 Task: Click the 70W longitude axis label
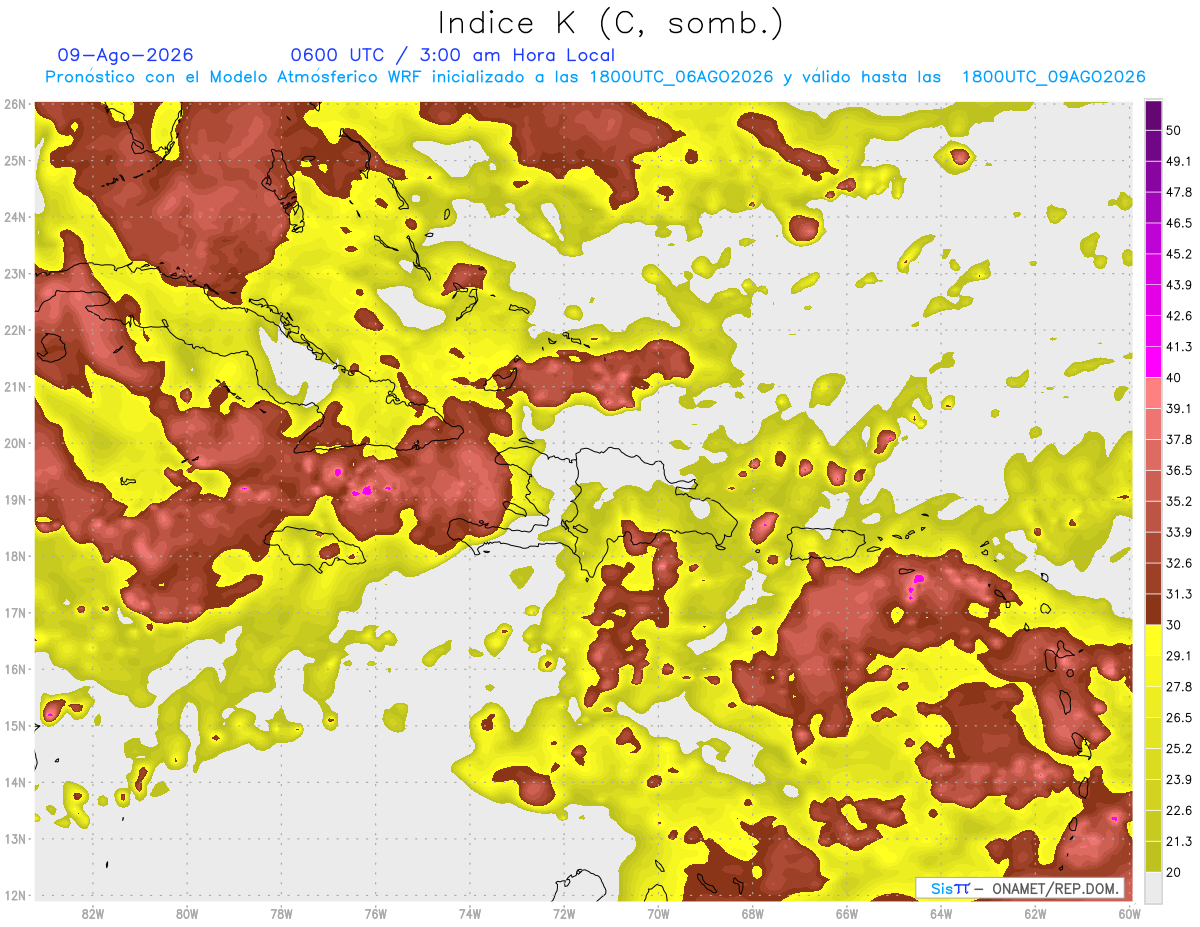[658, 913]
